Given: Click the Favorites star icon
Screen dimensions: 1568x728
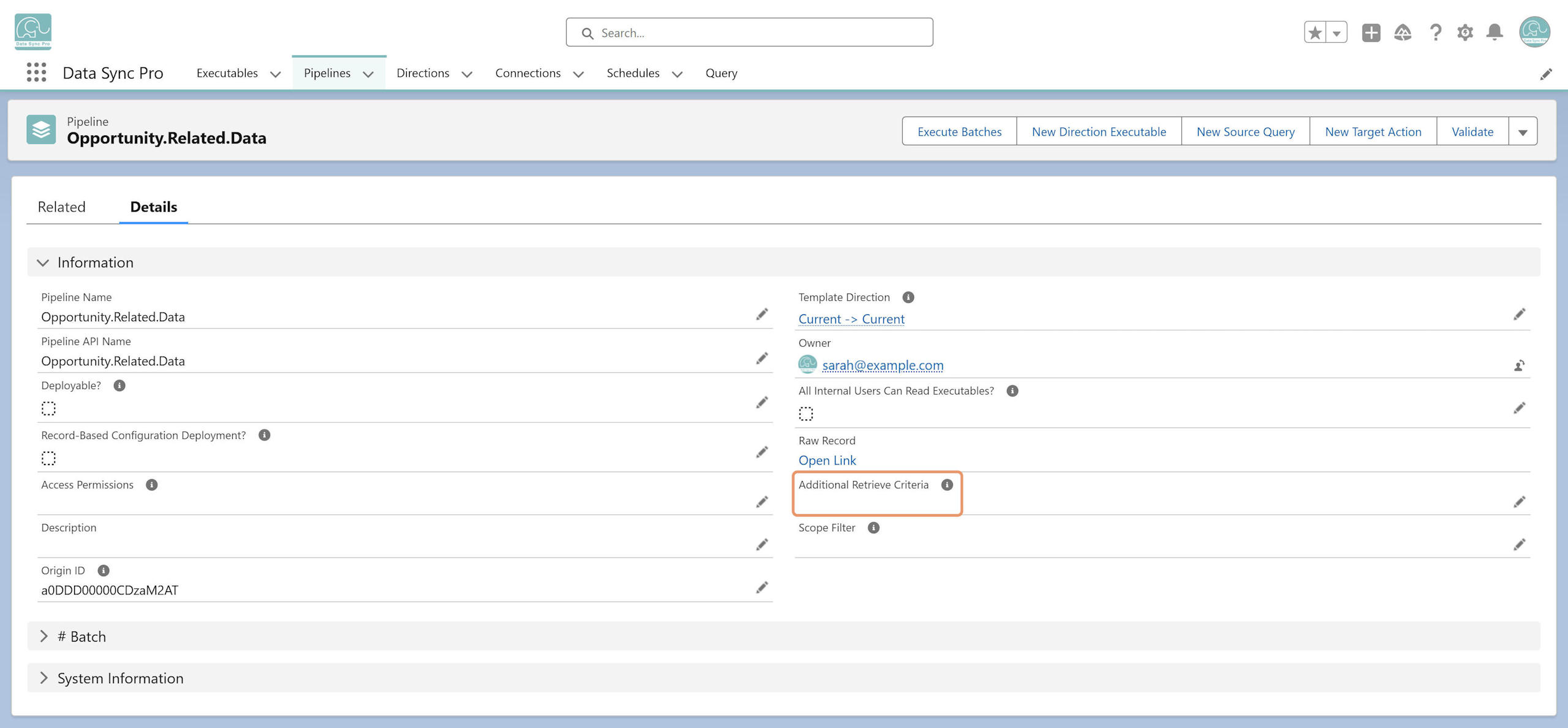Looking at the screenshot, I should pos(1315,32).
